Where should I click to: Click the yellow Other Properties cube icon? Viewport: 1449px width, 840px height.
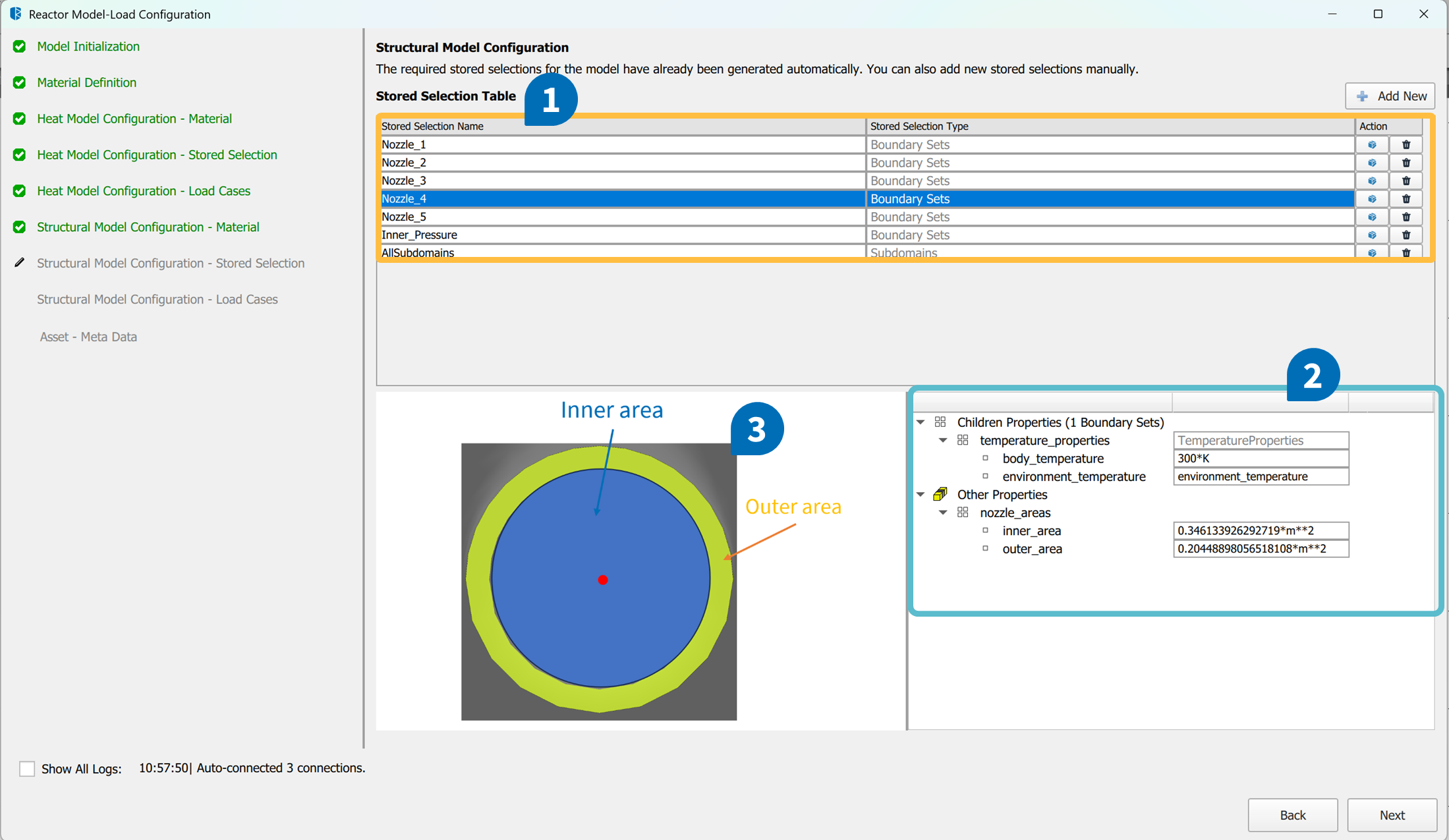click(940, 494)
